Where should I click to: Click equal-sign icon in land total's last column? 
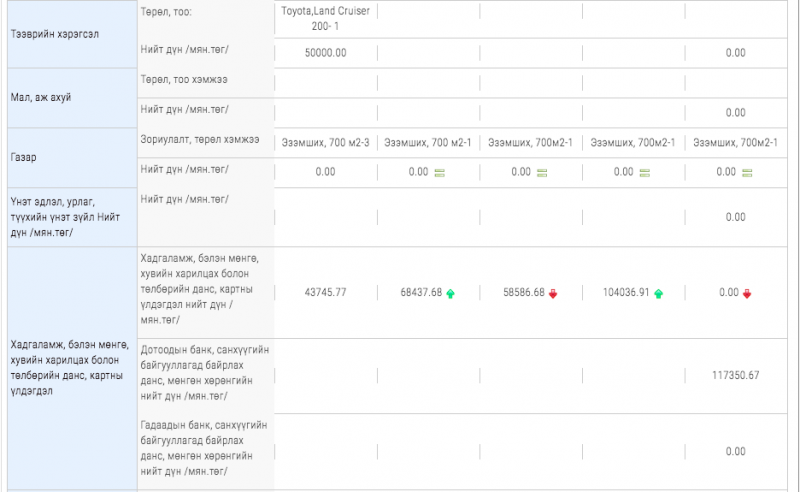pyautogui.click(x=748, y=172)
